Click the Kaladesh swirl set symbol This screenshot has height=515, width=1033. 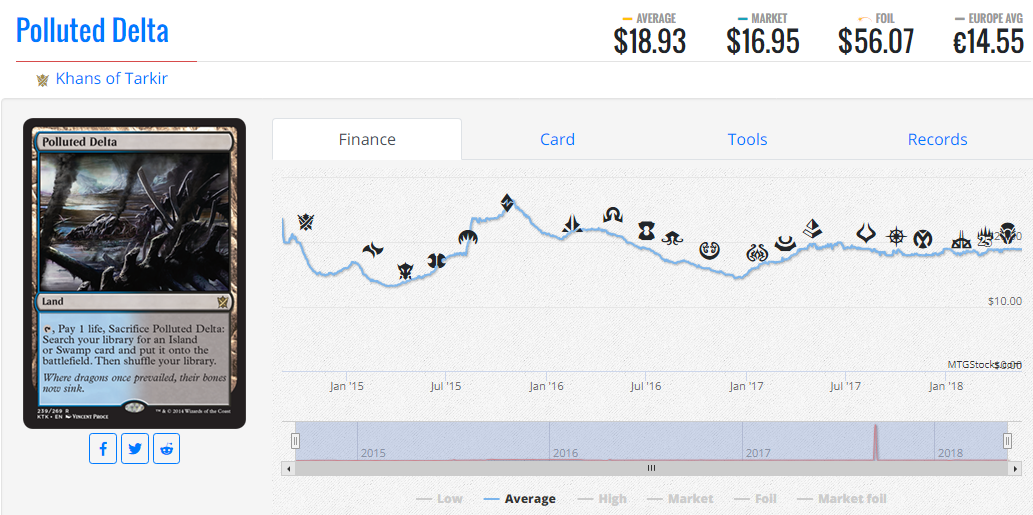(709, 250)
